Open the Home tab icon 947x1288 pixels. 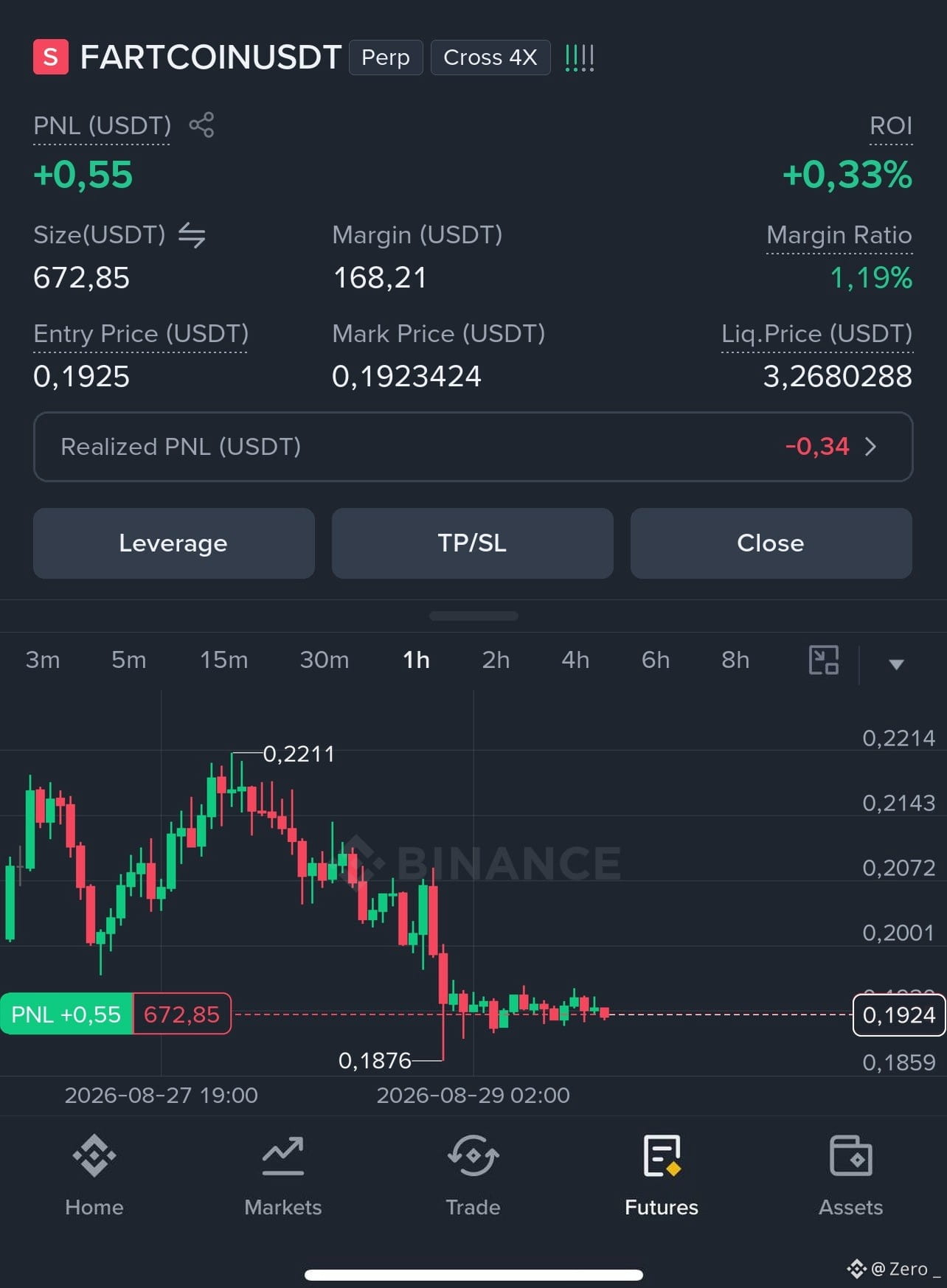click(94, 1155)
